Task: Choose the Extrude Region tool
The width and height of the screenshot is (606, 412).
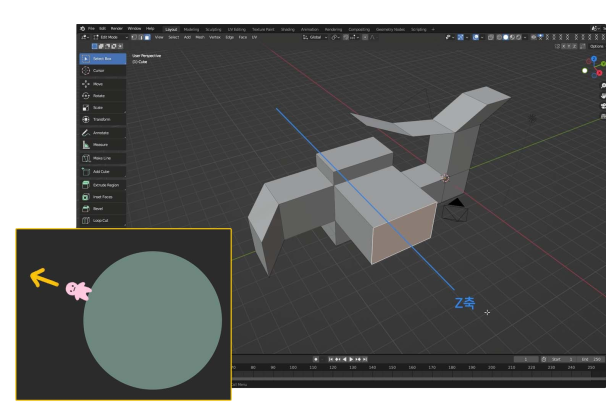Action: (102, 184)
